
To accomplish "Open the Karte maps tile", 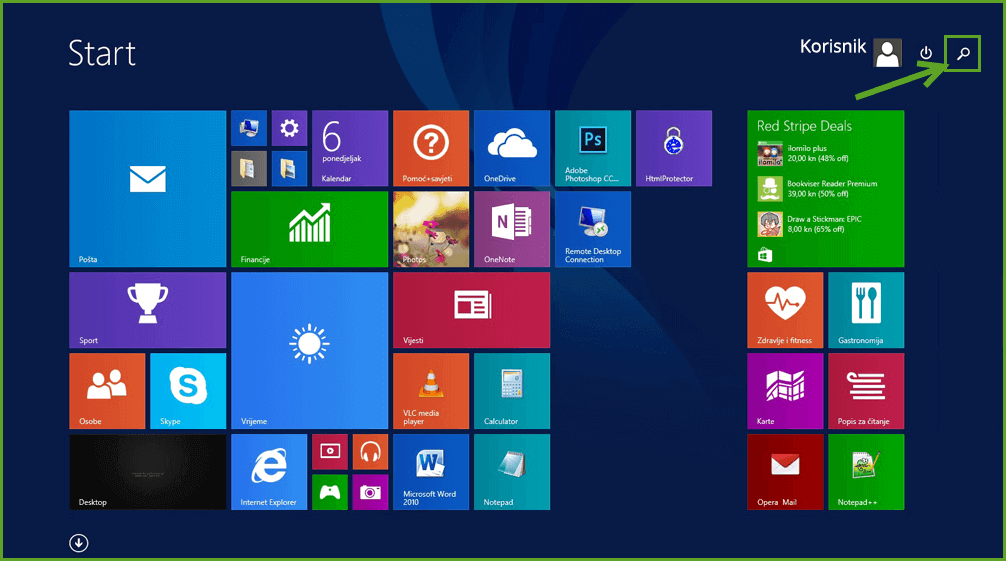I will (785, 391).
